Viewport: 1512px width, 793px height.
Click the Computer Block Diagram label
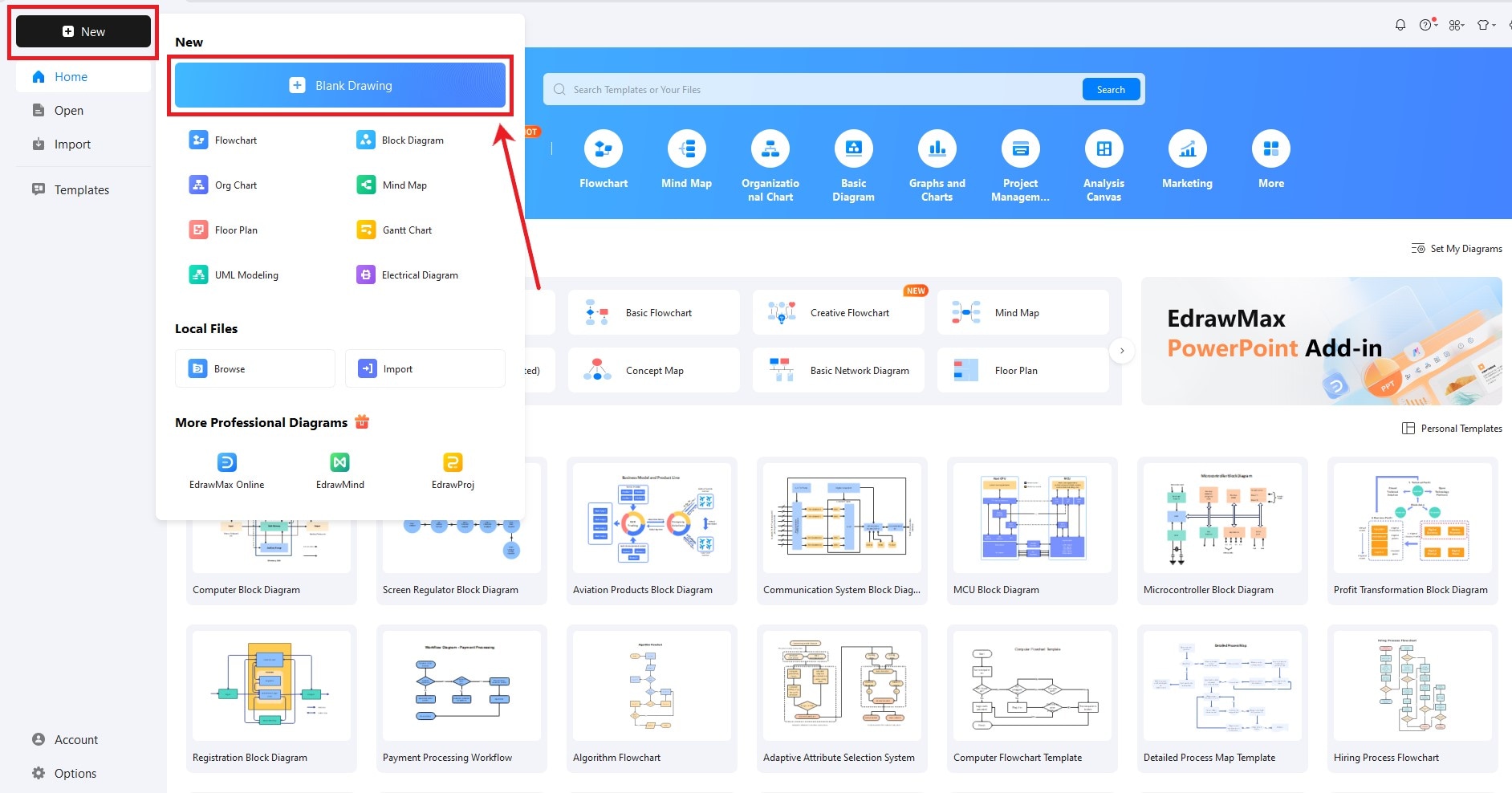[x=246, y=590]
